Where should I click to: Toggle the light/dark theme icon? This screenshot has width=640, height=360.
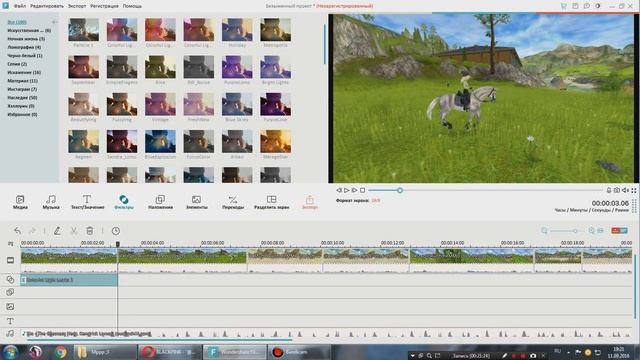click(598, 6)
